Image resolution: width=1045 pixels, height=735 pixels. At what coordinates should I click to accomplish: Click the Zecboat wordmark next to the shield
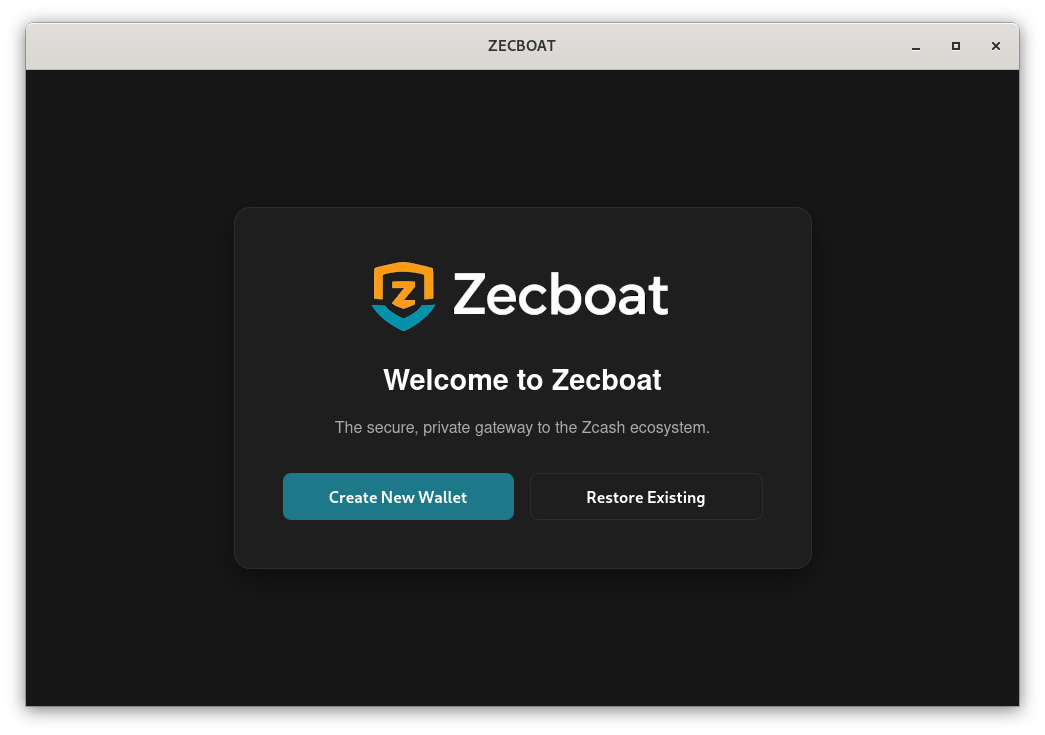click(560, 295)
